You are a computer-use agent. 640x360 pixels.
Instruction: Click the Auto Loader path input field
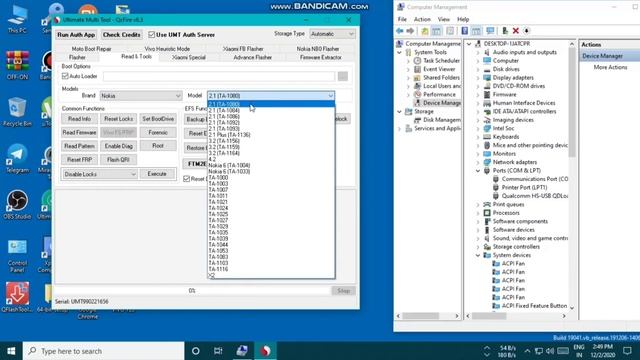(x=219, y=76)
